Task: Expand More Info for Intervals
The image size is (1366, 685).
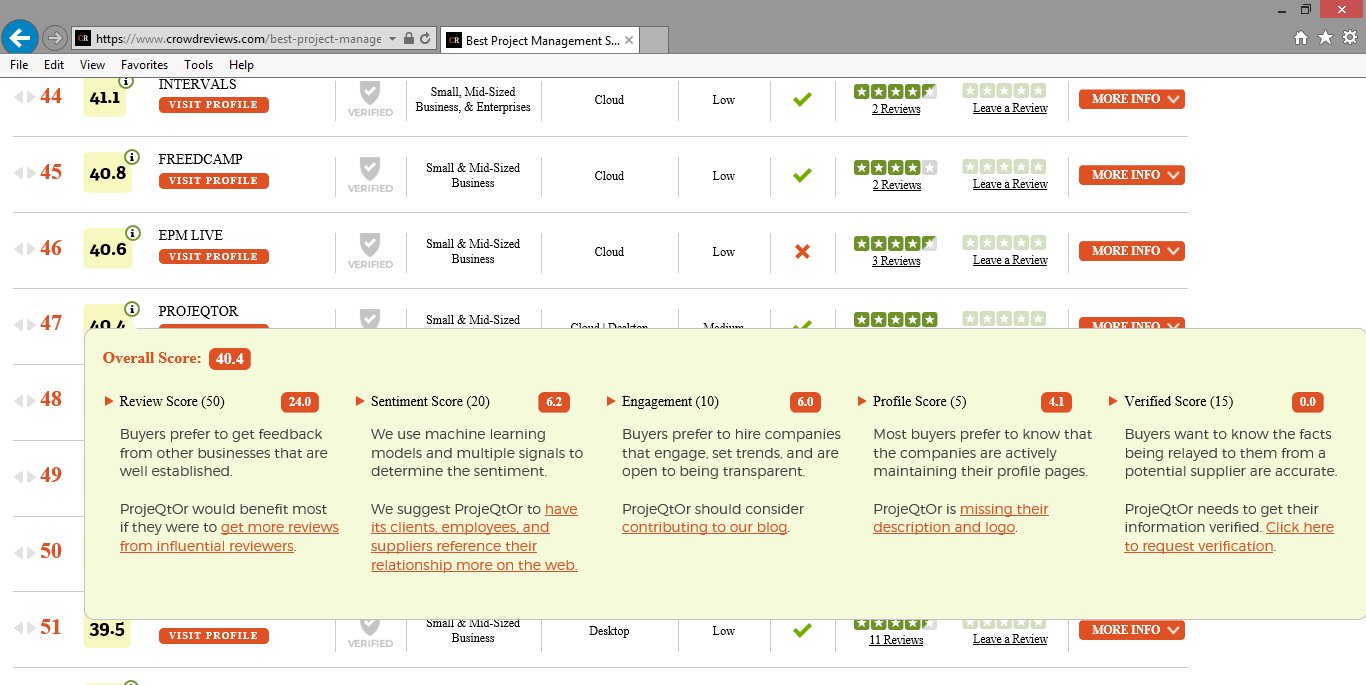Action: (x=1132, y=99)
